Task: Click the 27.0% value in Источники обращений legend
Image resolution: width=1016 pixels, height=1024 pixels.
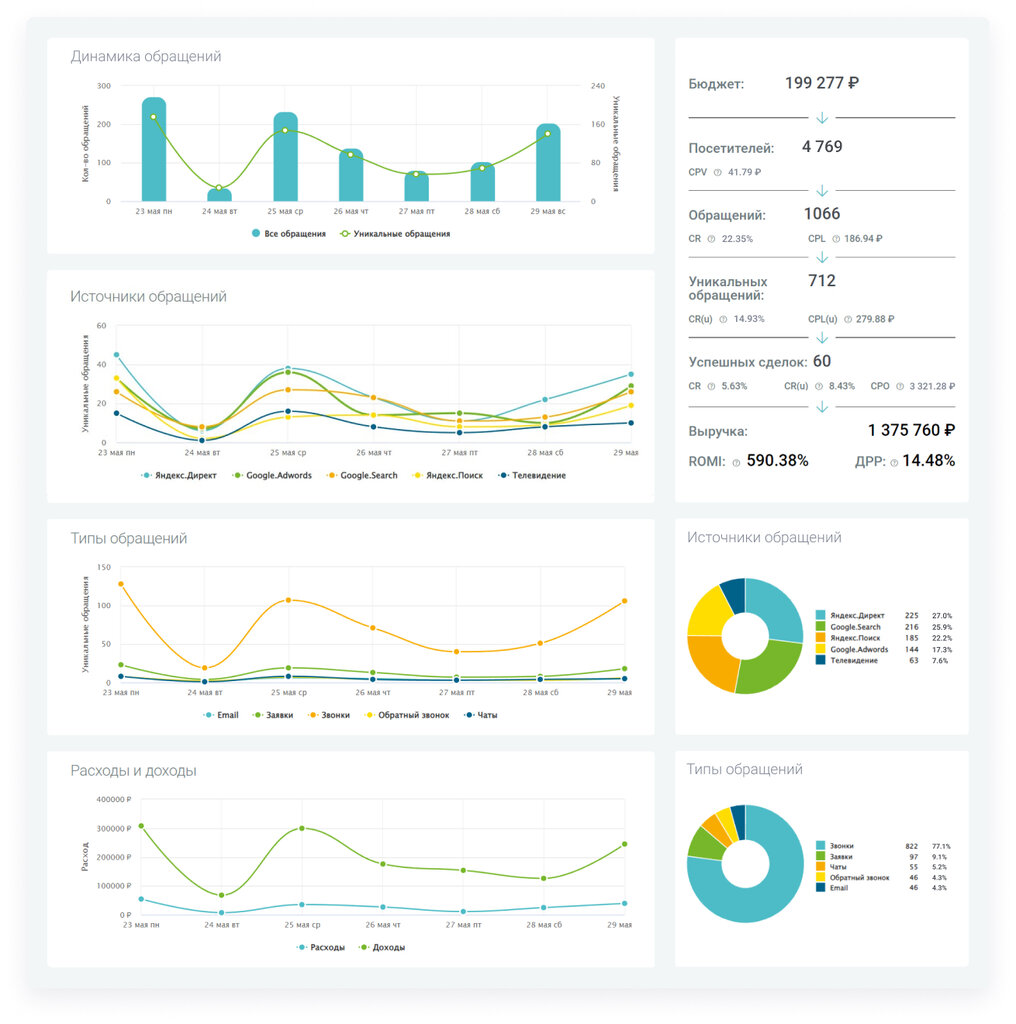Action: tap(942, 615)
